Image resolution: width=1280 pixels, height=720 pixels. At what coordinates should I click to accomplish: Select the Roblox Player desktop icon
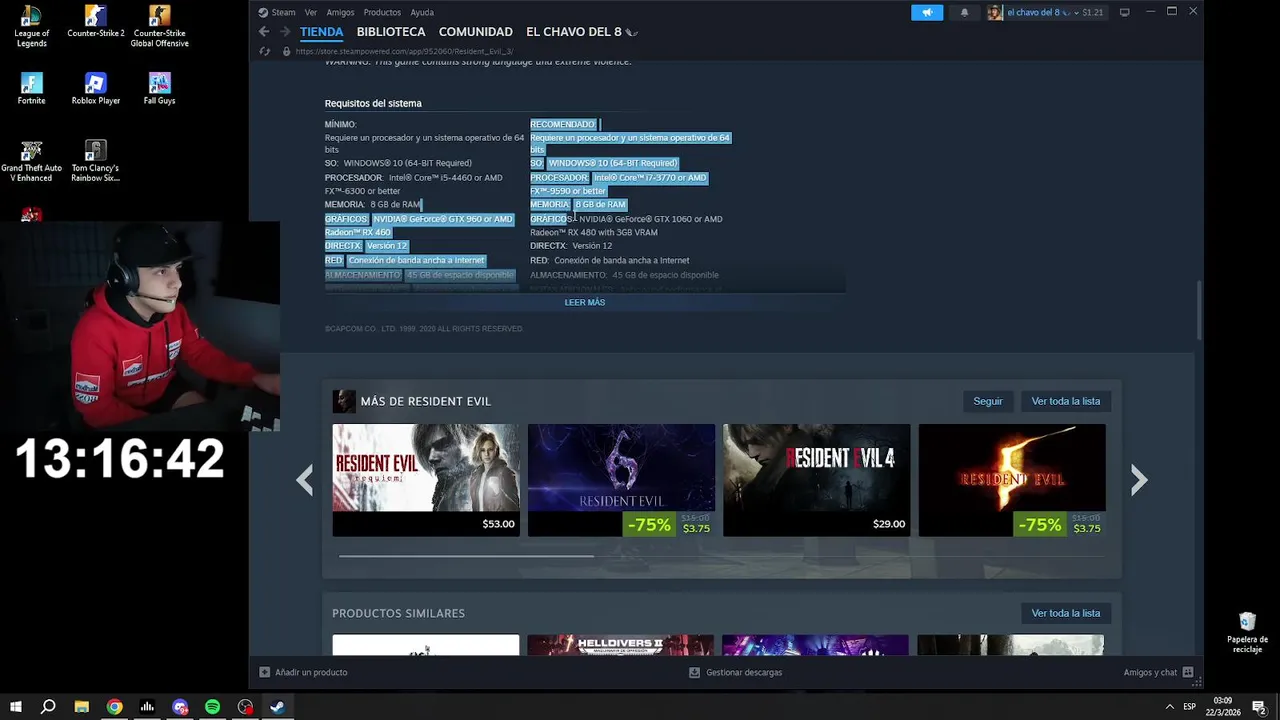click(x=96, y=89)
